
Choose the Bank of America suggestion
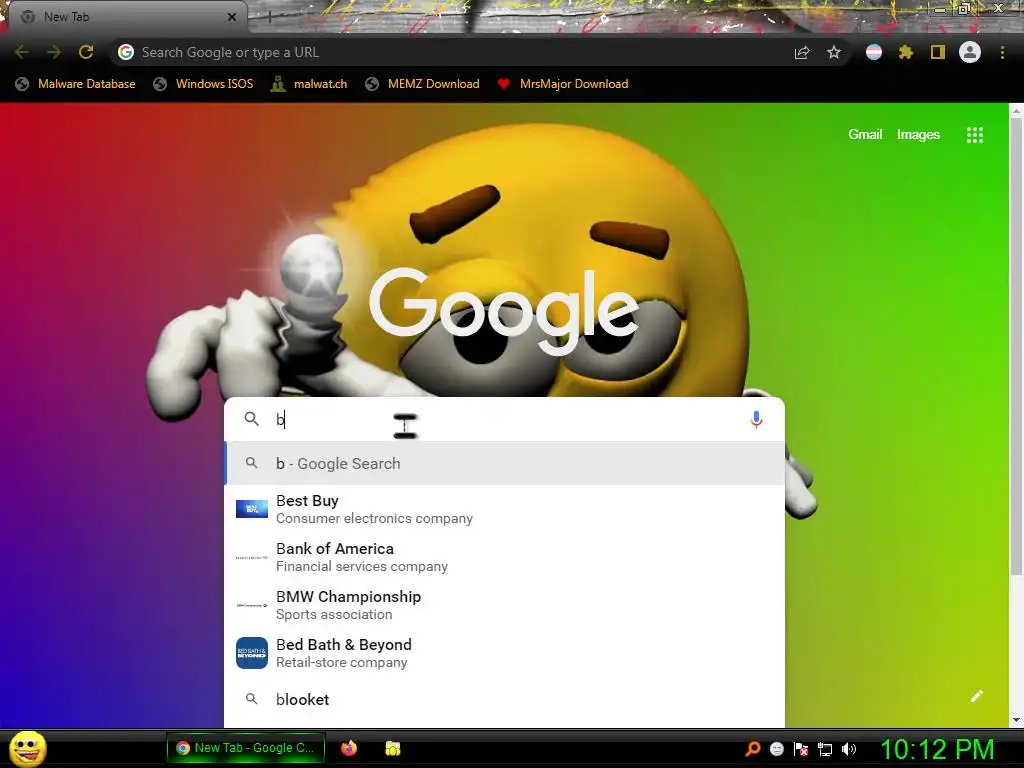click(x=504, y=557)
